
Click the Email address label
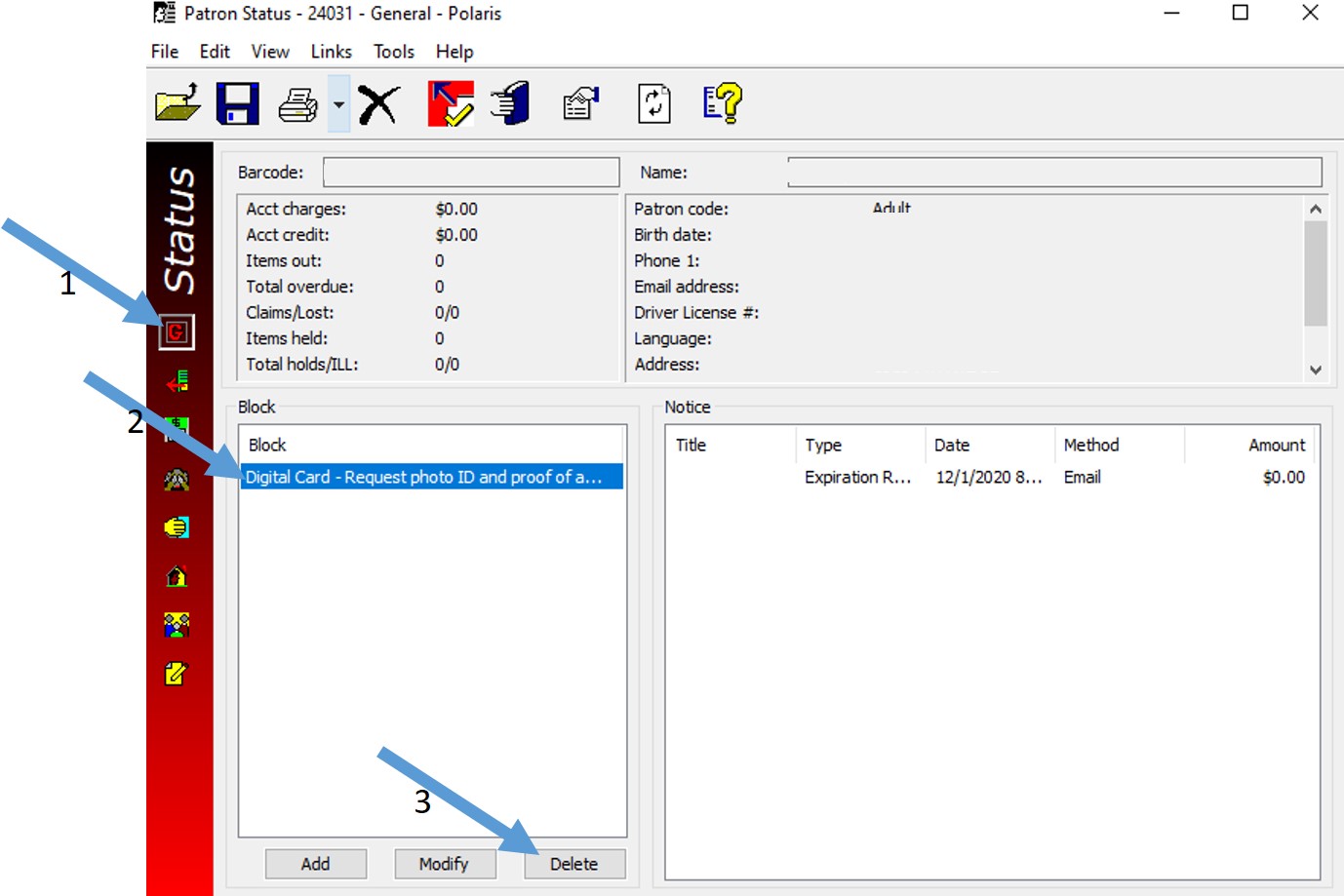687,287
